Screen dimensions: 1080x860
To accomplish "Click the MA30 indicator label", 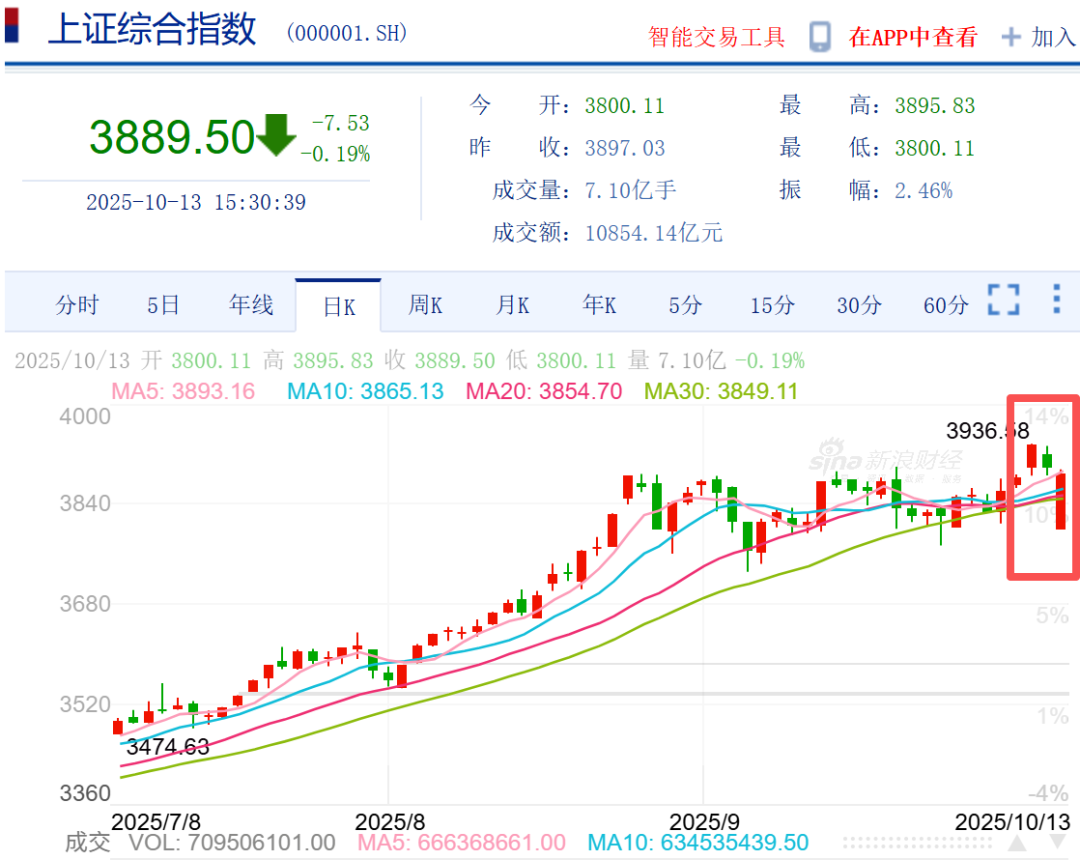I will (x=721, y=391).
